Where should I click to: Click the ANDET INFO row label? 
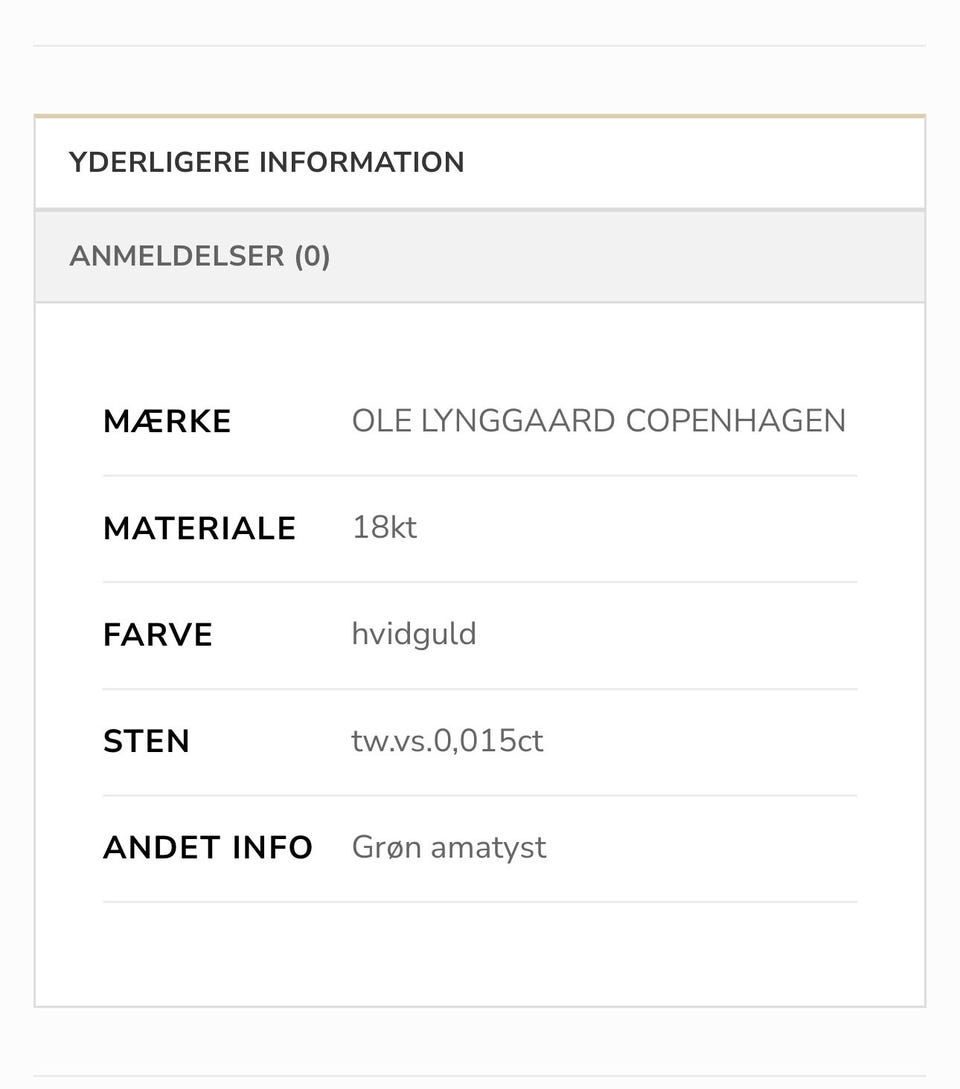tap(208, 846)
